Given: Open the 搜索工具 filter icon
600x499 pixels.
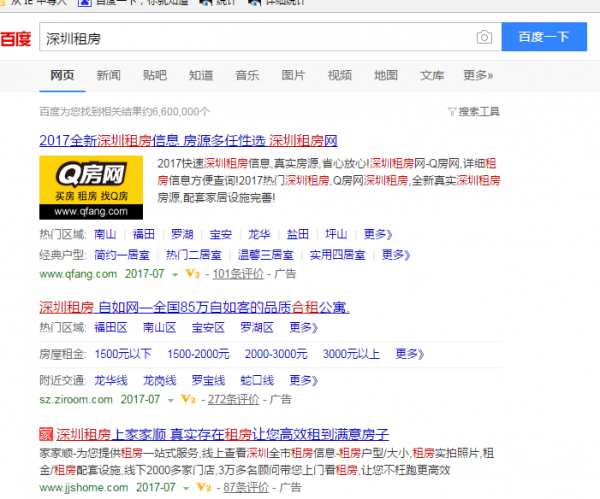Looking at the screenshot, I should click(451, 111).
